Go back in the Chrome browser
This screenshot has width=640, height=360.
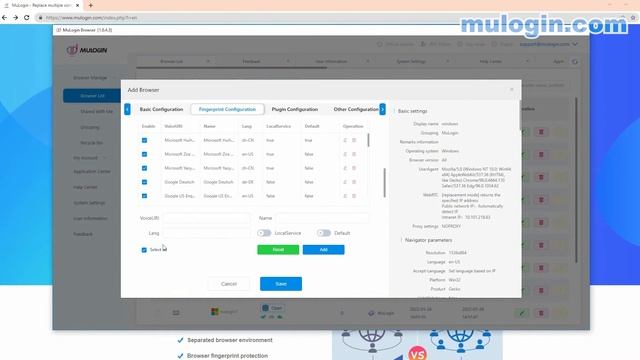(x=4, y=18)
